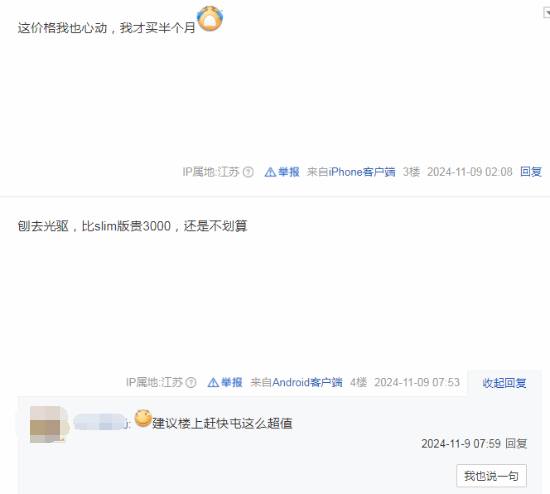550x494 pixels.
Task: Open the Android客户端 link
Action: pos(307,382)
